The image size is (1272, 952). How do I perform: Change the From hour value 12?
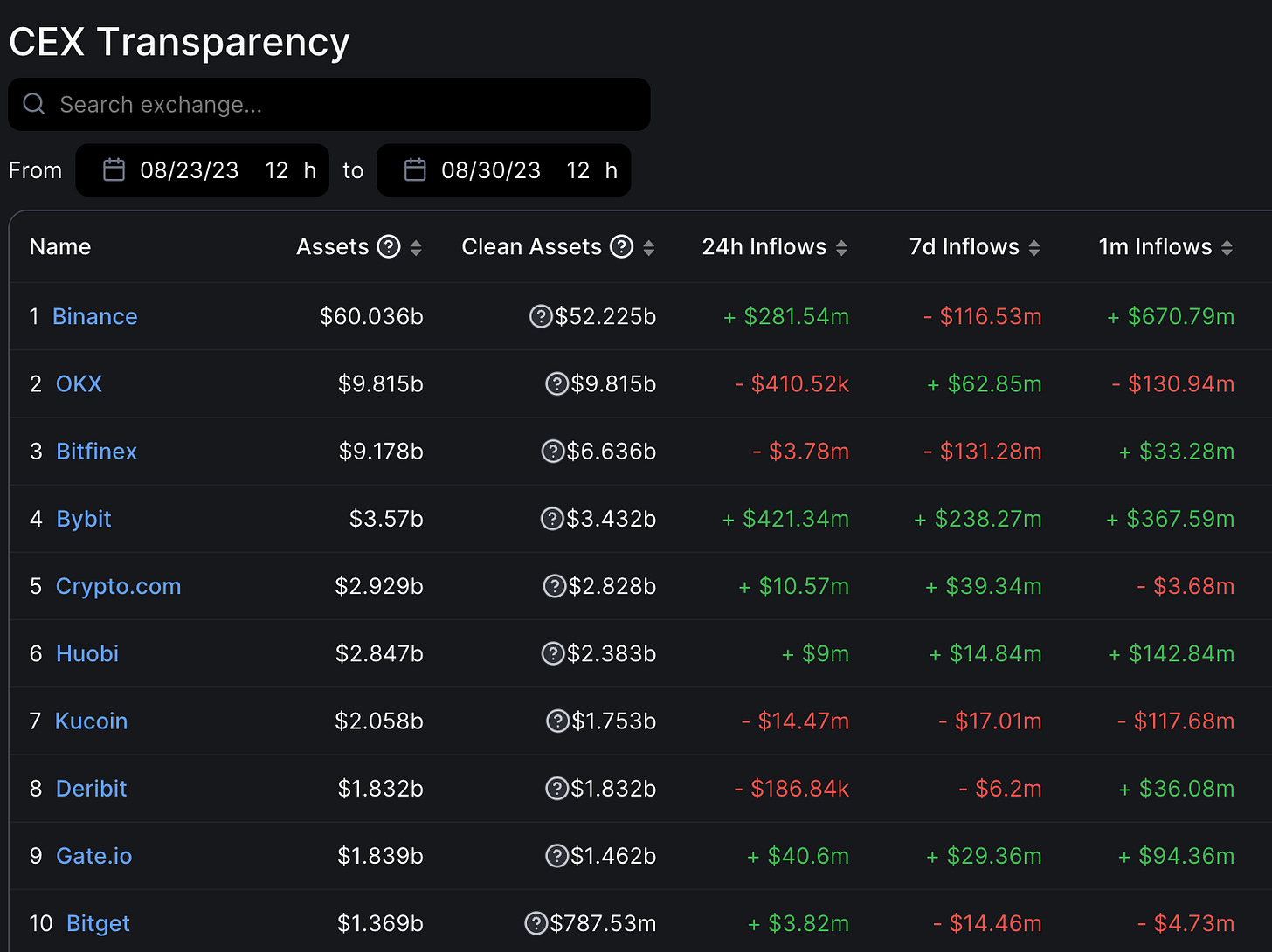[x=277, y=170]
